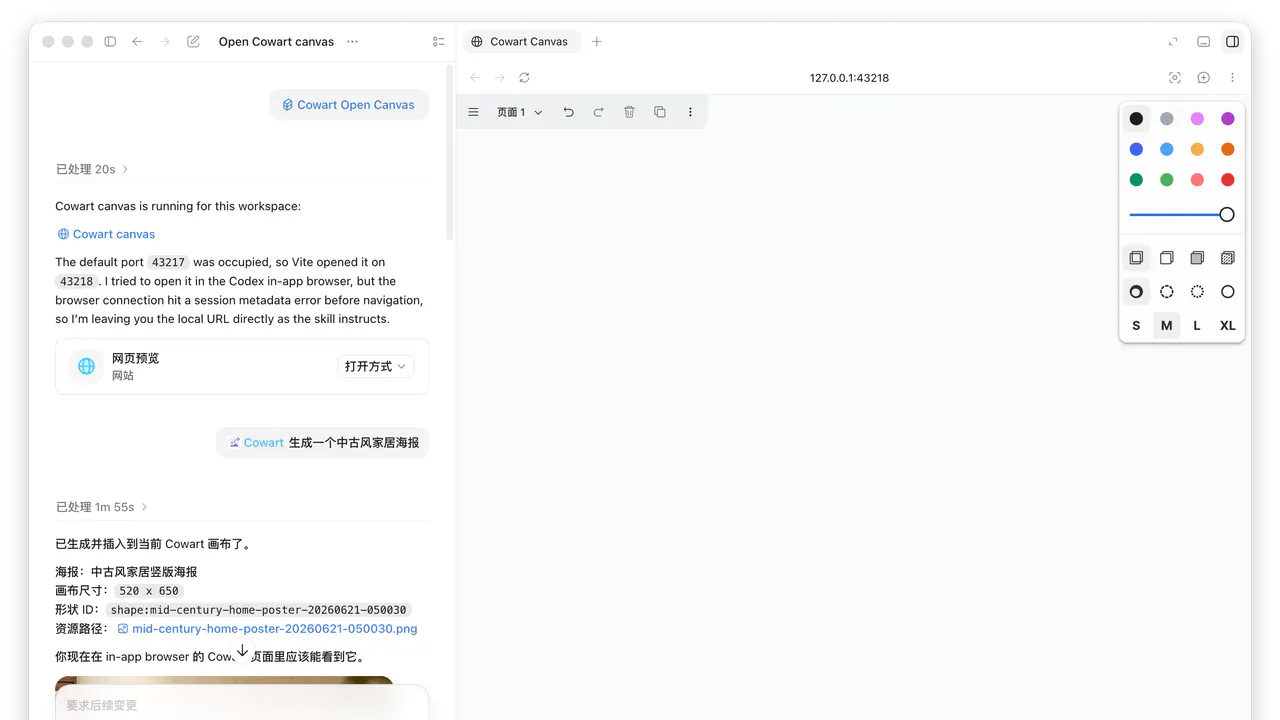1280x720 pixels.
Task: Click the Cowart Open Canvas message chip
Action: (x=348, y=105)
